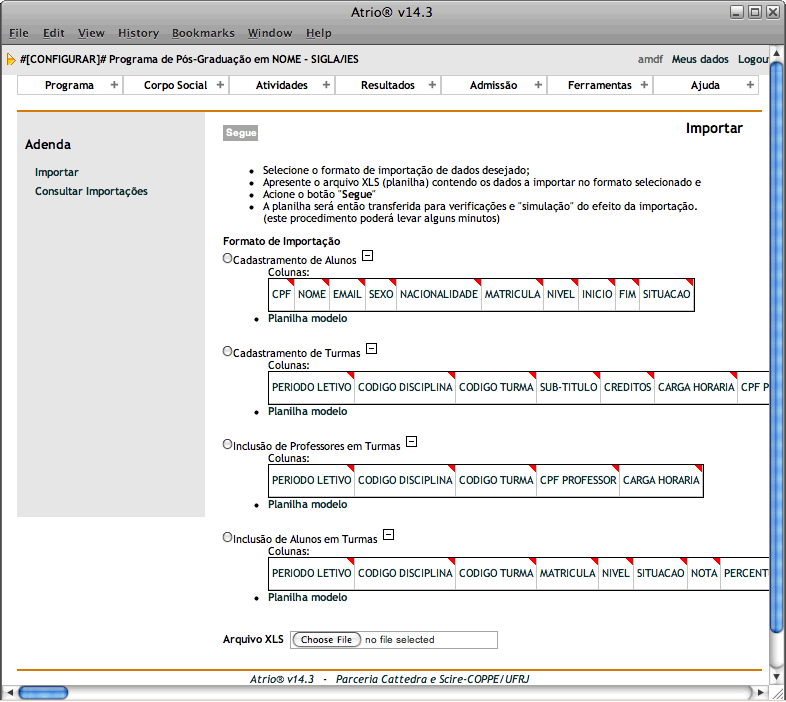Open the Bookmarks menu
786x702 pixels.
[x=203, y=33]
